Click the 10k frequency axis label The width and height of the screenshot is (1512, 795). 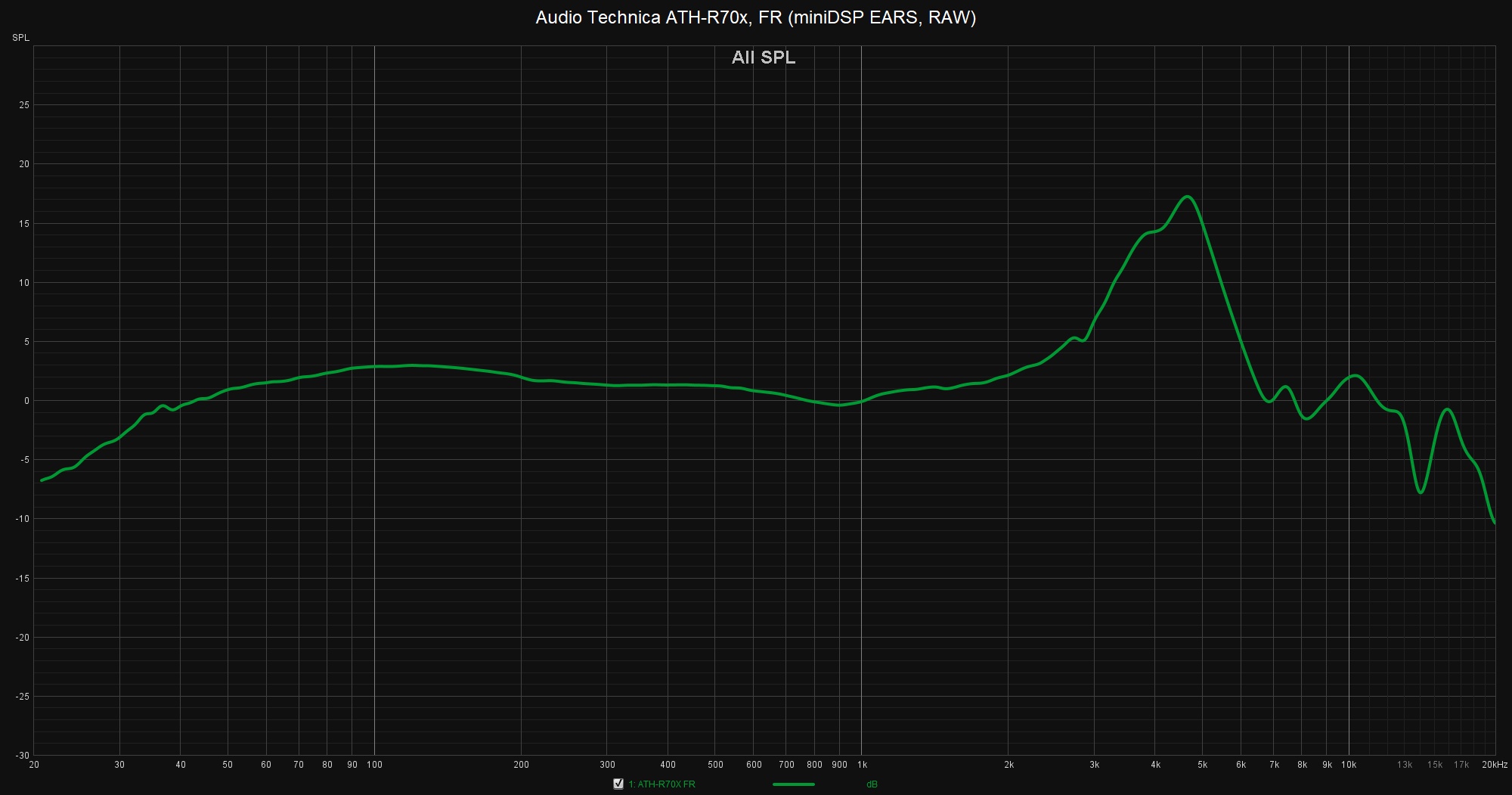point(1349,765)
